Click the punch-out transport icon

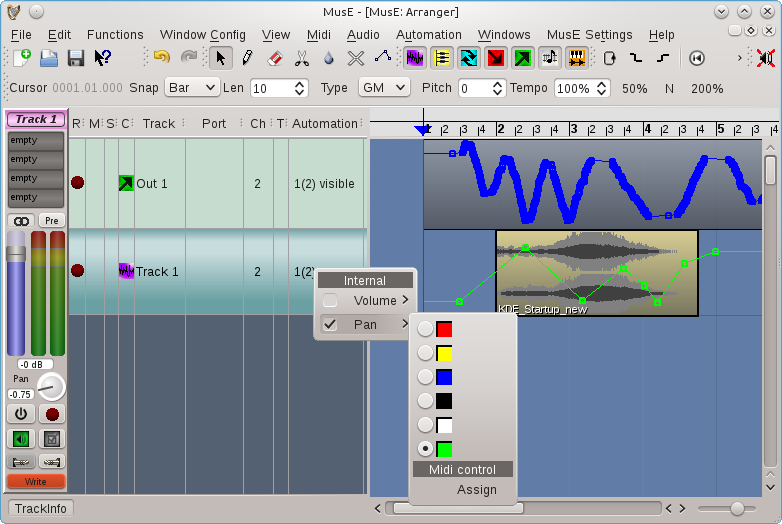(663, 58)
